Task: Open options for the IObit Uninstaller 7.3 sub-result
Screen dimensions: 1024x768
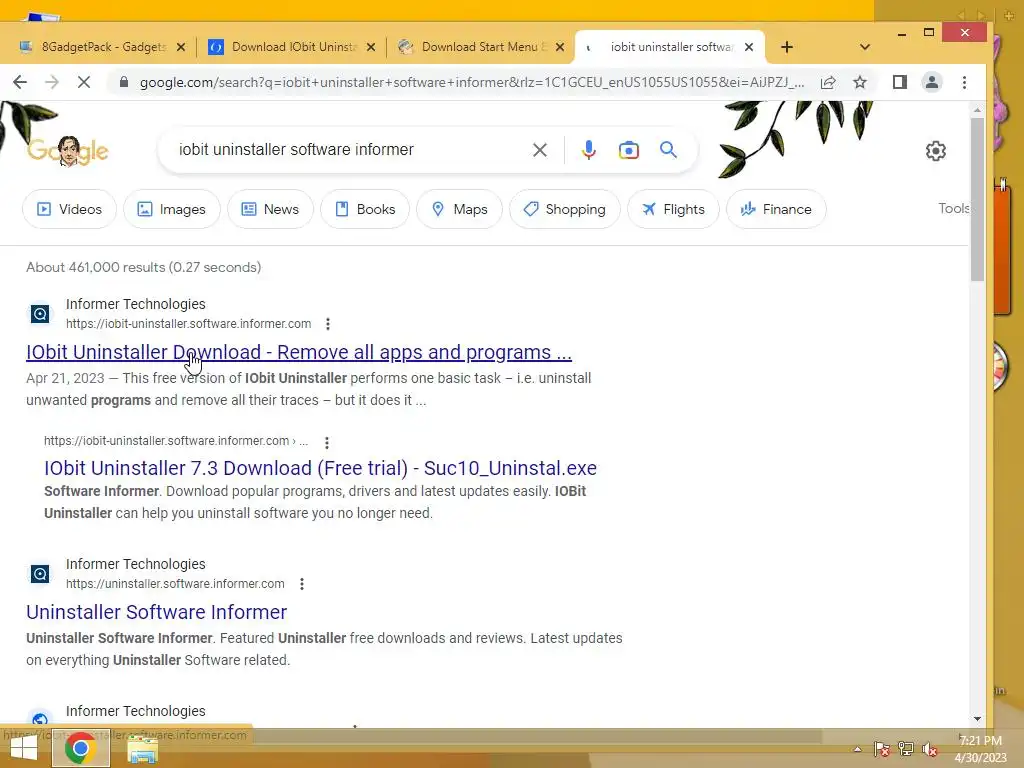Action: (327, 442)
